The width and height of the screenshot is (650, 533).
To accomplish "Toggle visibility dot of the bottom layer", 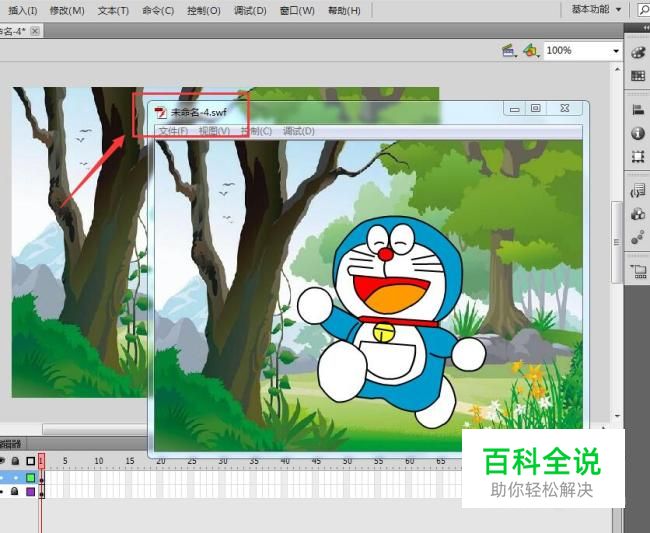I will pos(1,492).
